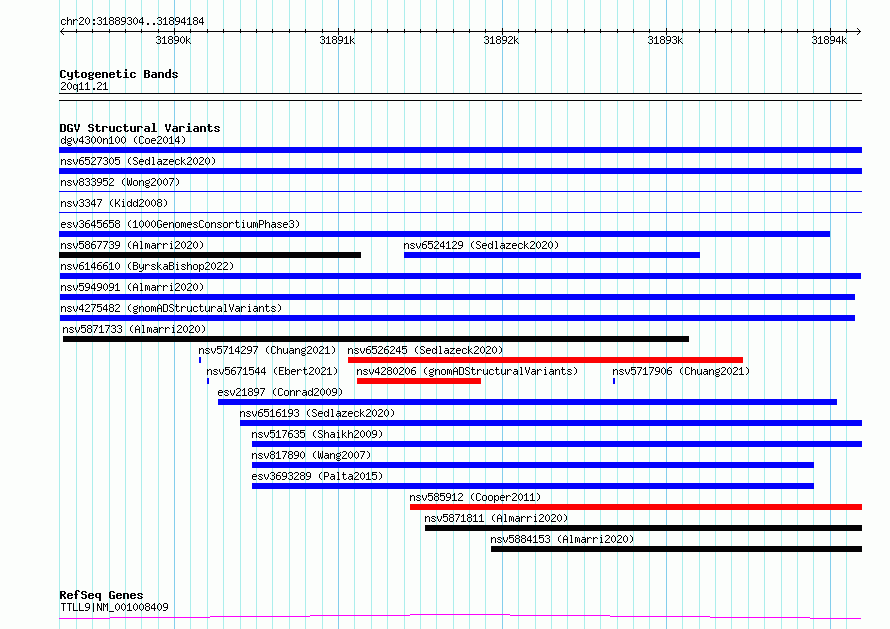The width and height of the screenshot is (890, 629).
Task: Click the blue bar of esv21897
Action: tap(527, 402)
